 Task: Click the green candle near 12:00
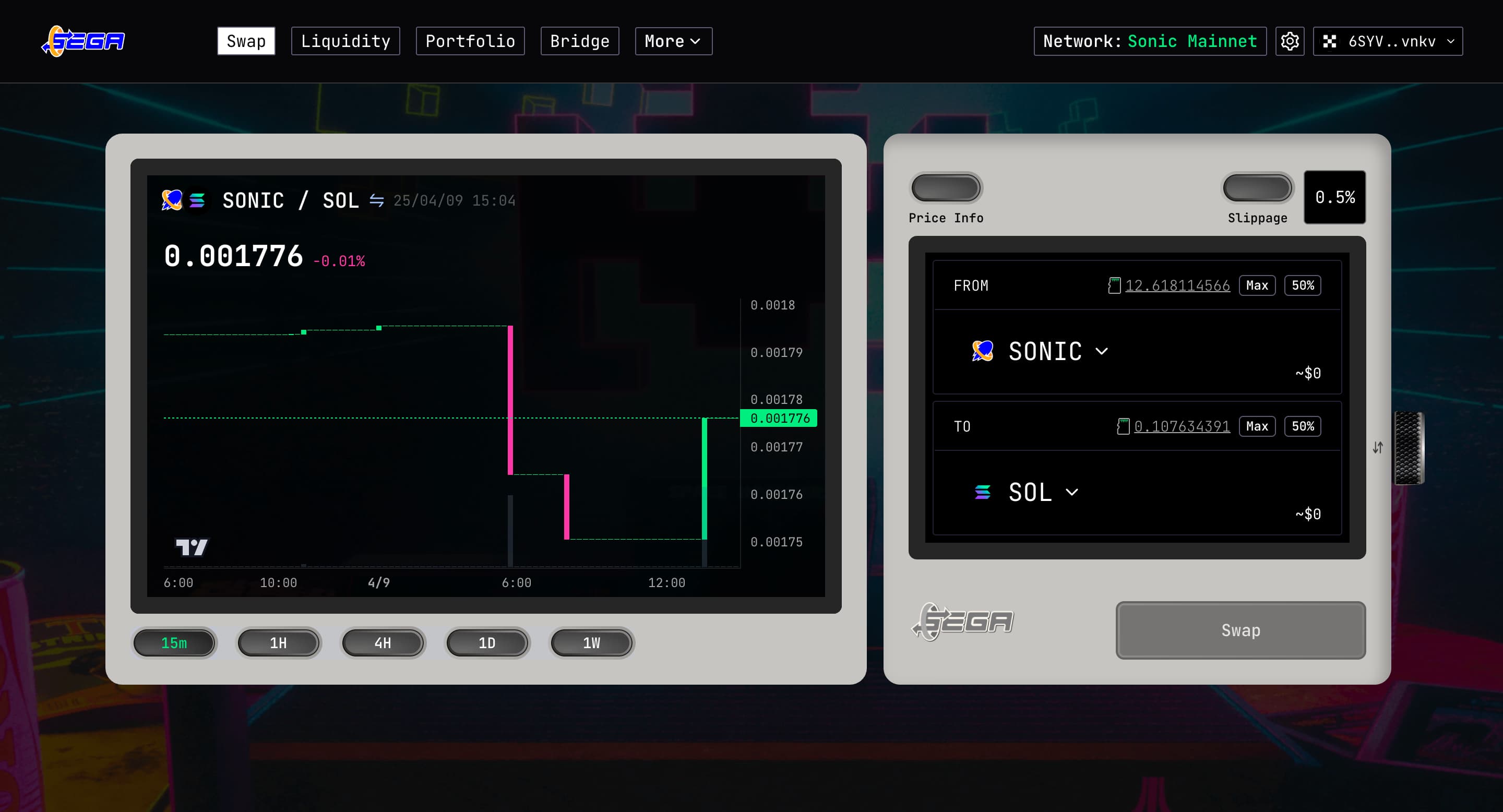[704, 479]
